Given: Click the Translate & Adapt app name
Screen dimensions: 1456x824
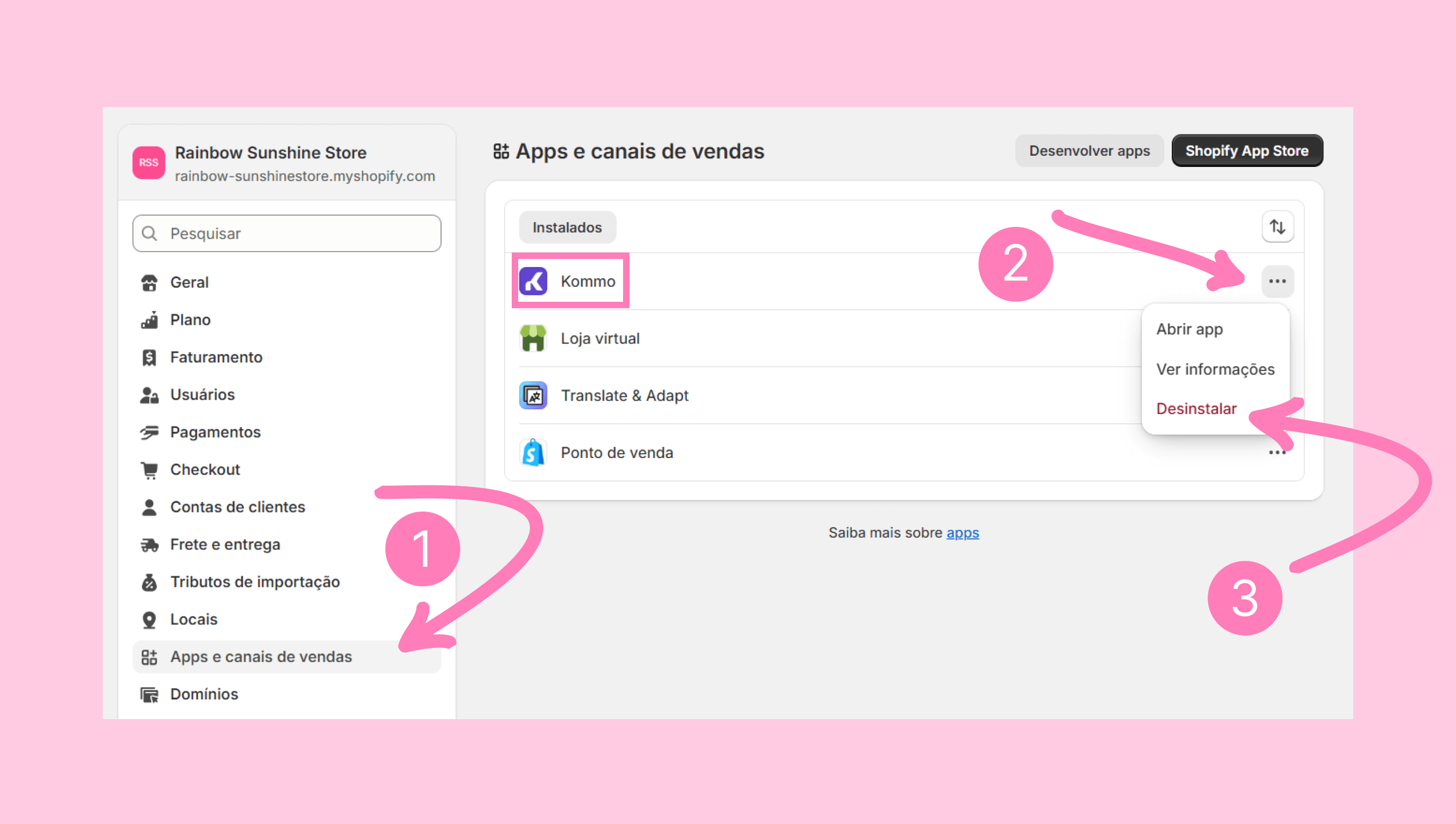Looking at the screenshot, I should coord(624,395).
